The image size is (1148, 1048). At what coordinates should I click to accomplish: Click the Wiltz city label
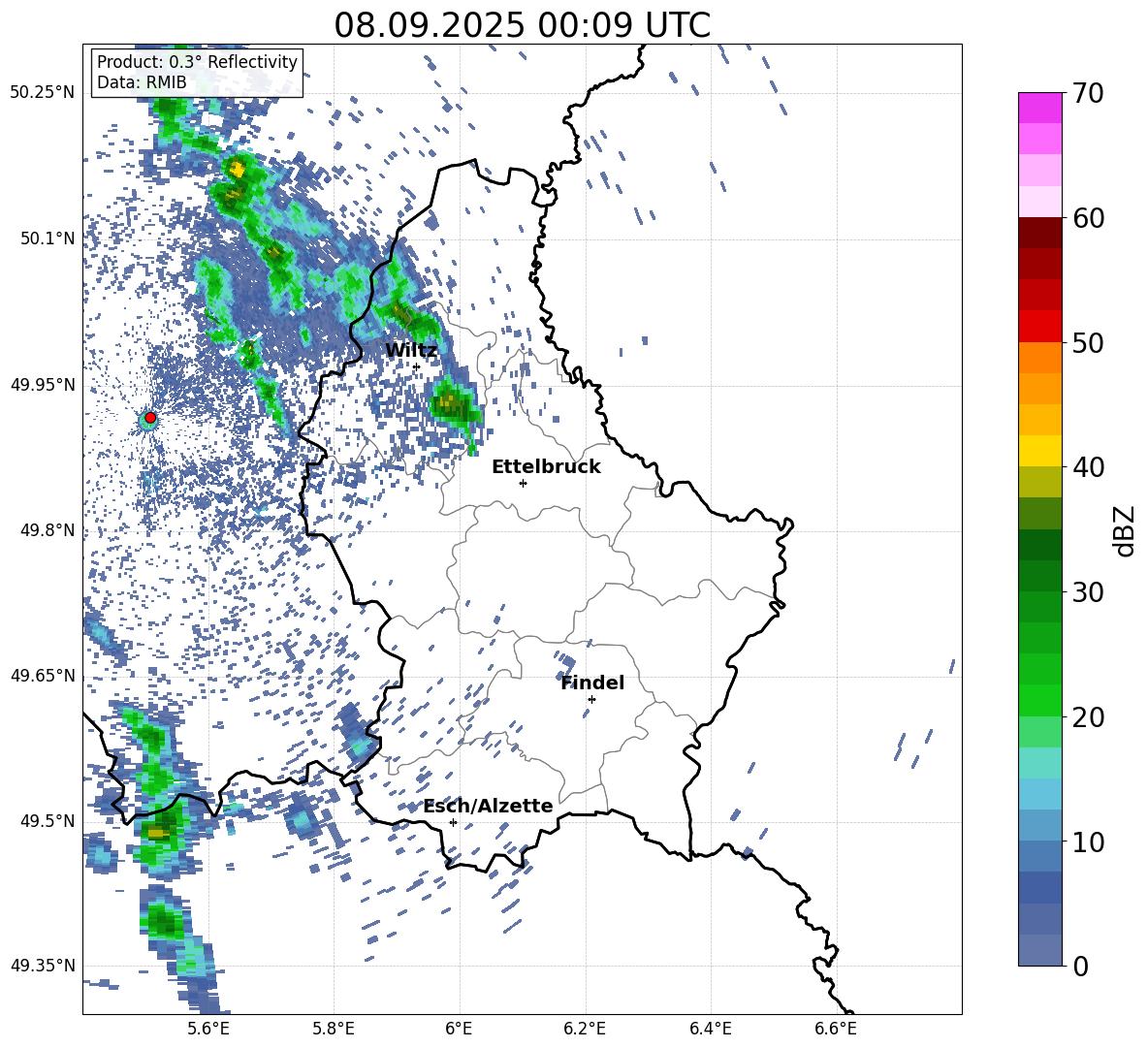click(x=411, y=351)
